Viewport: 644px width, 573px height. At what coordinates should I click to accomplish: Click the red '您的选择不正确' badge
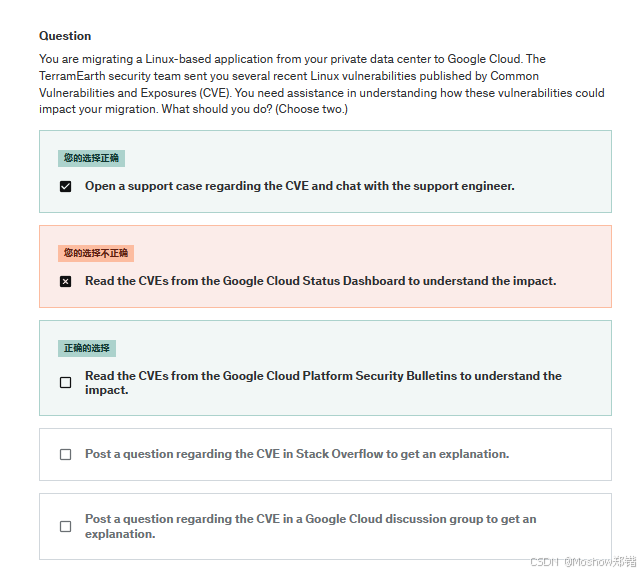(95, 253)
